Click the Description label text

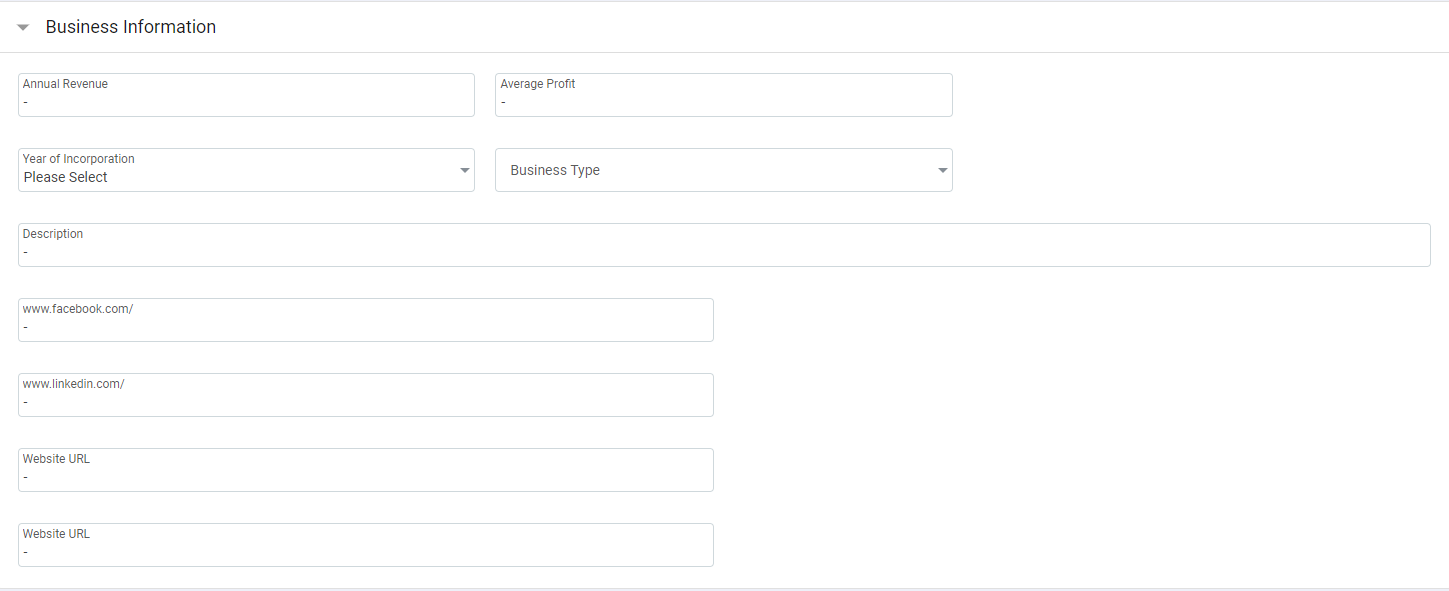click(53, 234)
